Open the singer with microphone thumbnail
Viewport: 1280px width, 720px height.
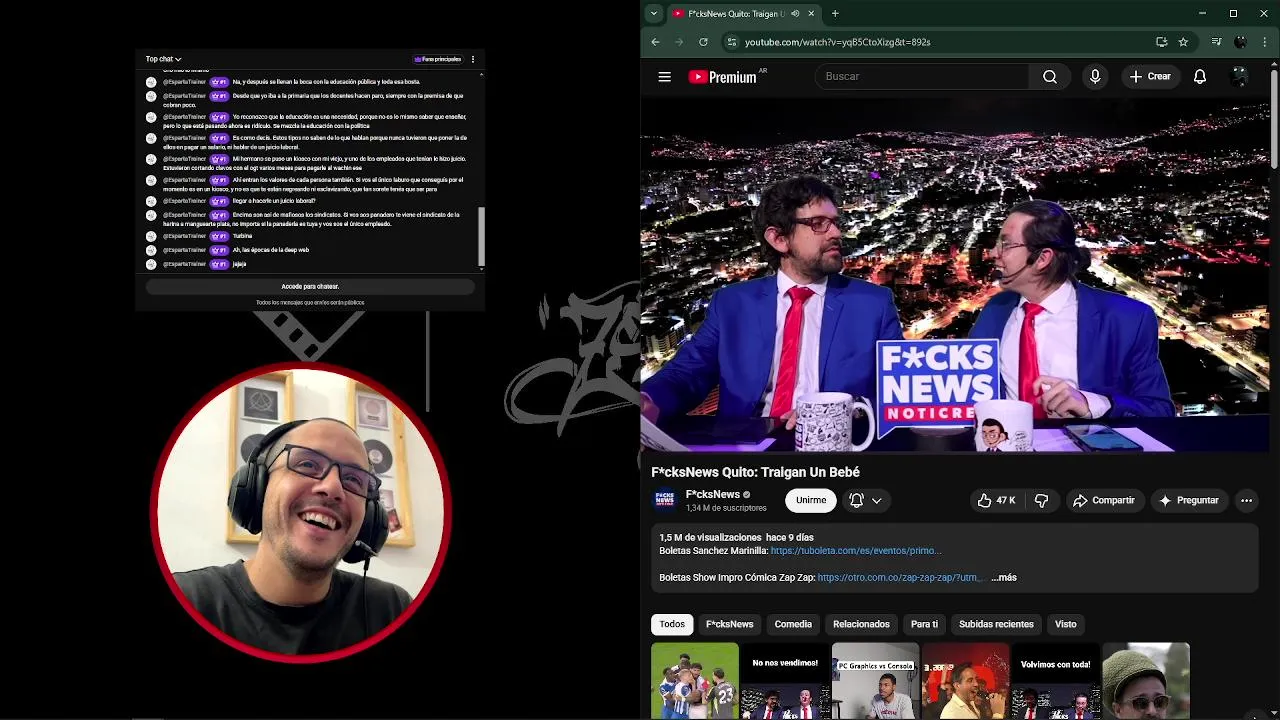tap(965, 681)
